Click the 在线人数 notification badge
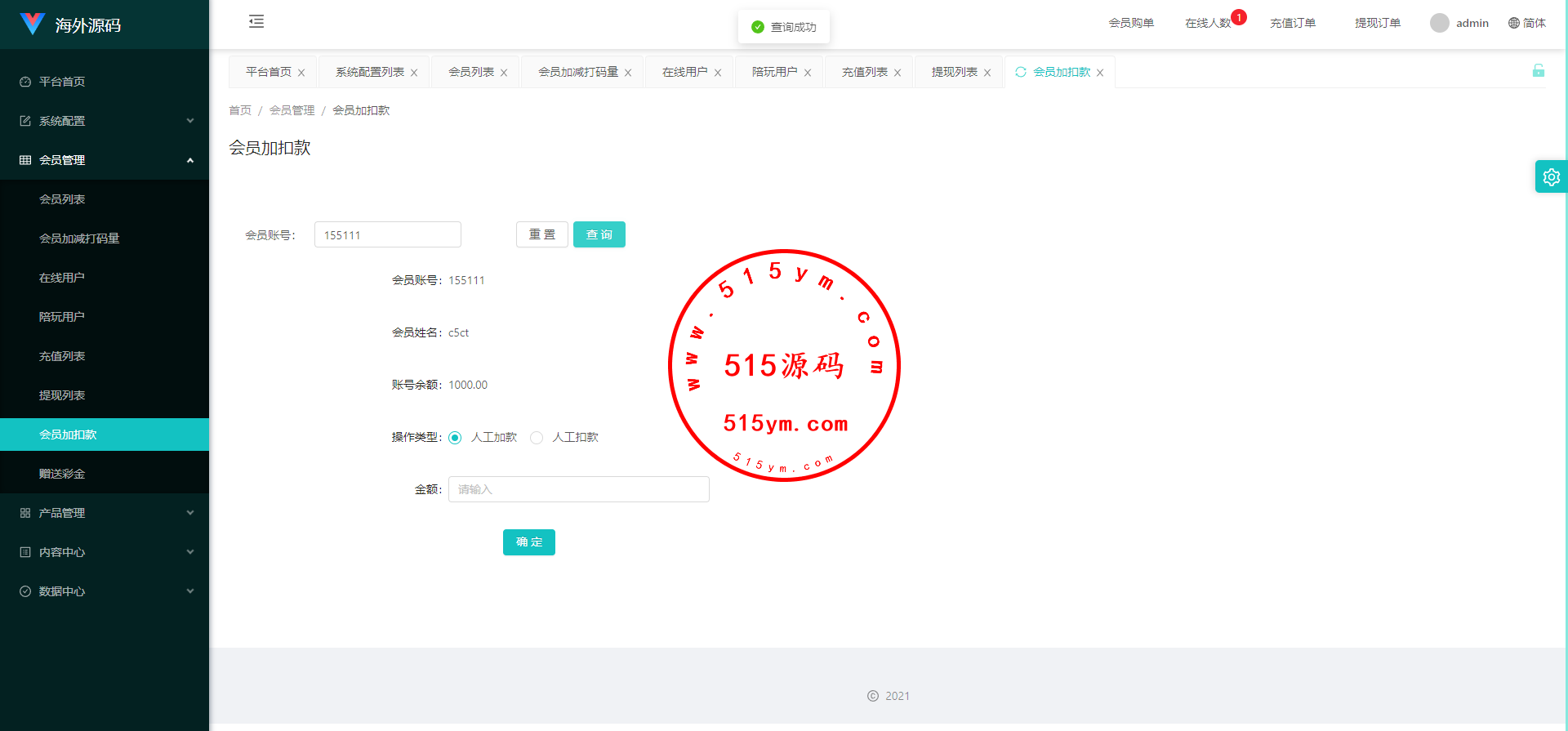The width and height of the screenshot is (1568, 731). (1238, 17)
